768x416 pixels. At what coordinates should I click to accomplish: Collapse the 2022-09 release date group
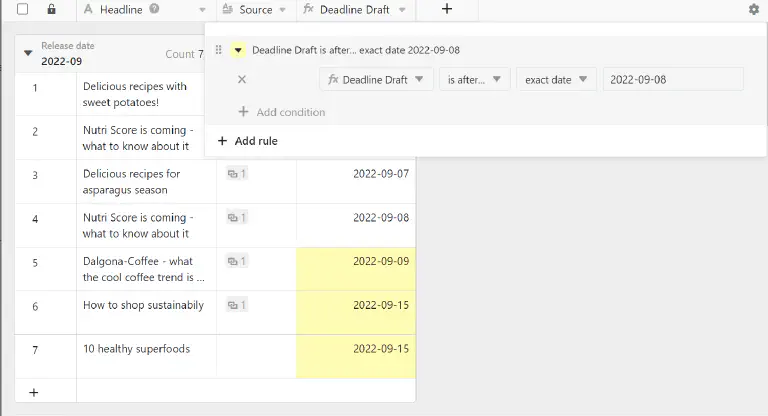pyautogui.click(x=28, y=53)
